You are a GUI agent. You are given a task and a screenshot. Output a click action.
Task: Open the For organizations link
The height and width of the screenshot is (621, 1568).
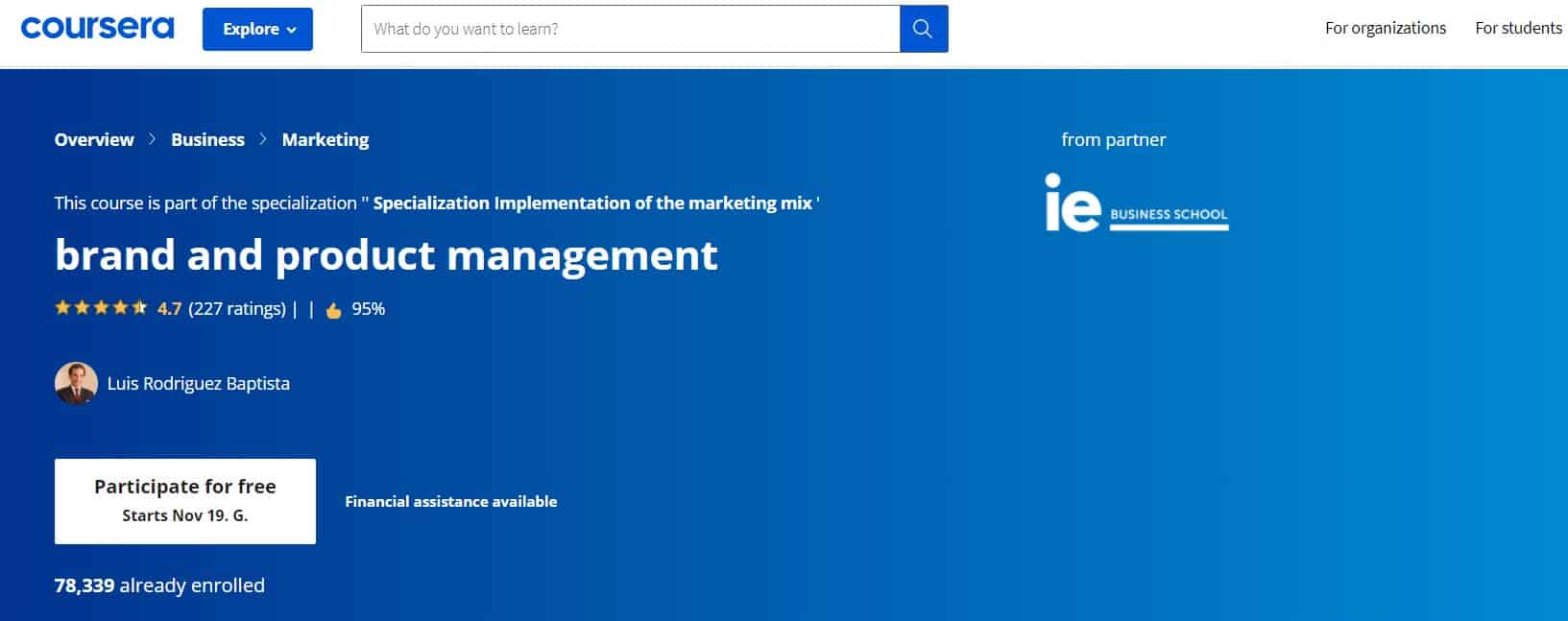click(x=1386, y=28)
